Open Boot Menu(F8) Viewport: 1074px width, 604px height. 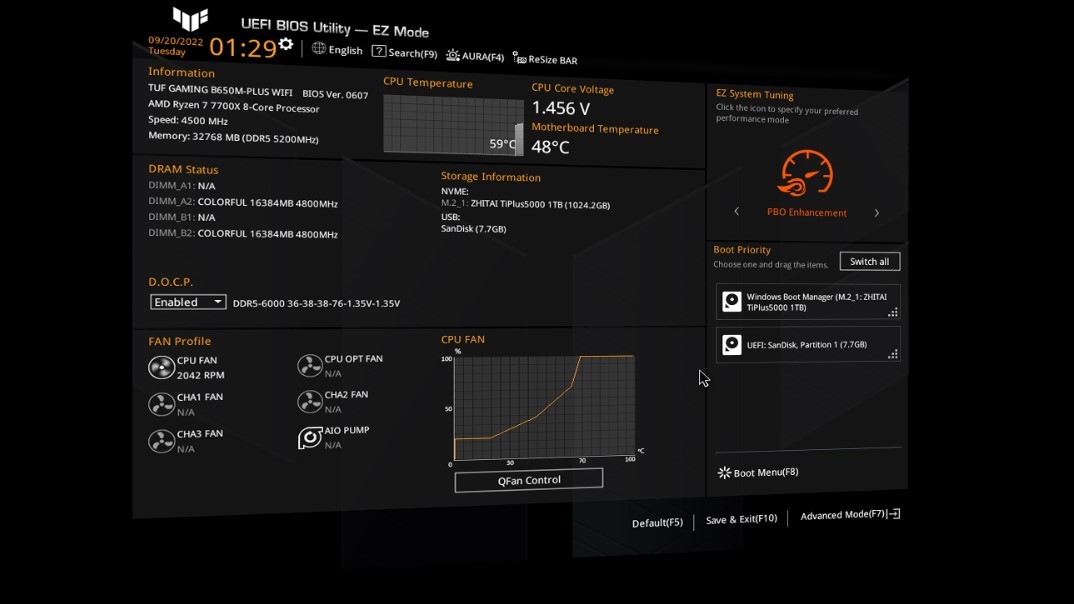click(766, 473)
